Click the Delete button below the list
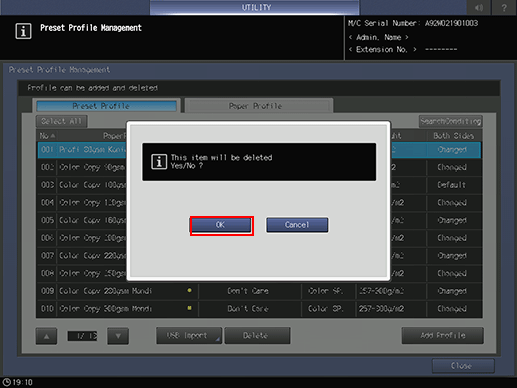Image resolution: width=517 pixels, height=388 pixels. [x=257, y=336]
